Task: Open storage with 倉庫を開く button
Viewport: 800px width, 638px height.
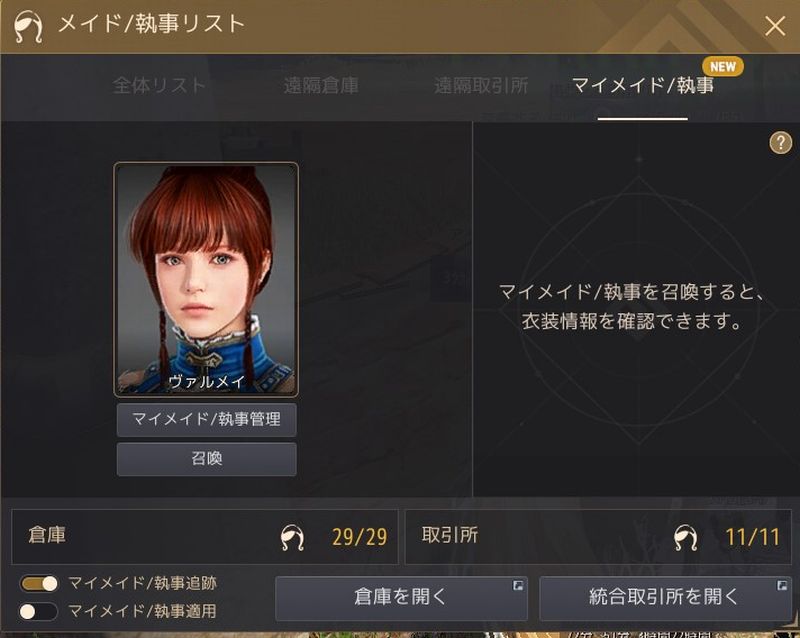Action: [x=401, y=598]
